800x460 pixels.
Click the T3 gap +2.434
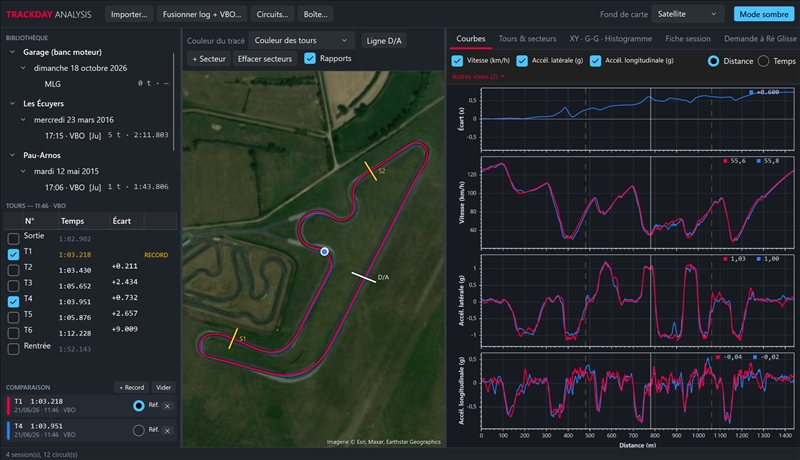pos(124,282)
